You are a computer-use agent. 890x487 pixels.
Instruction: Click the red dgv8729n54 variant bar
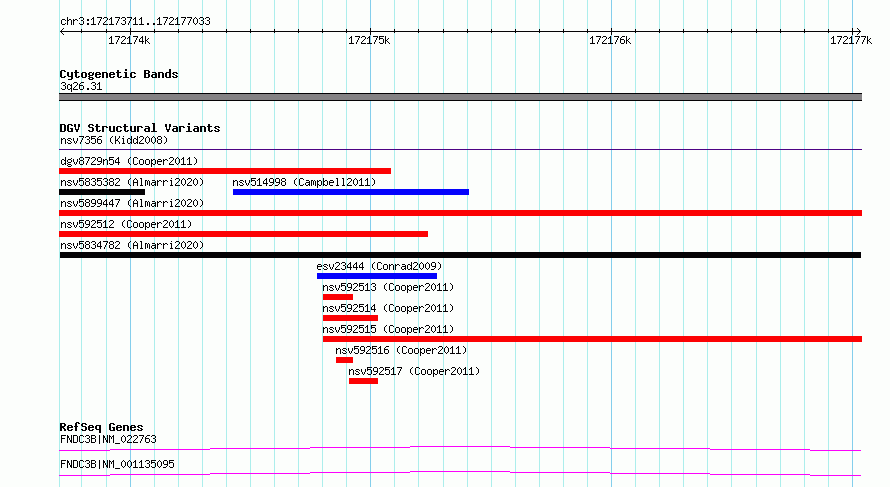coord(225,171)
